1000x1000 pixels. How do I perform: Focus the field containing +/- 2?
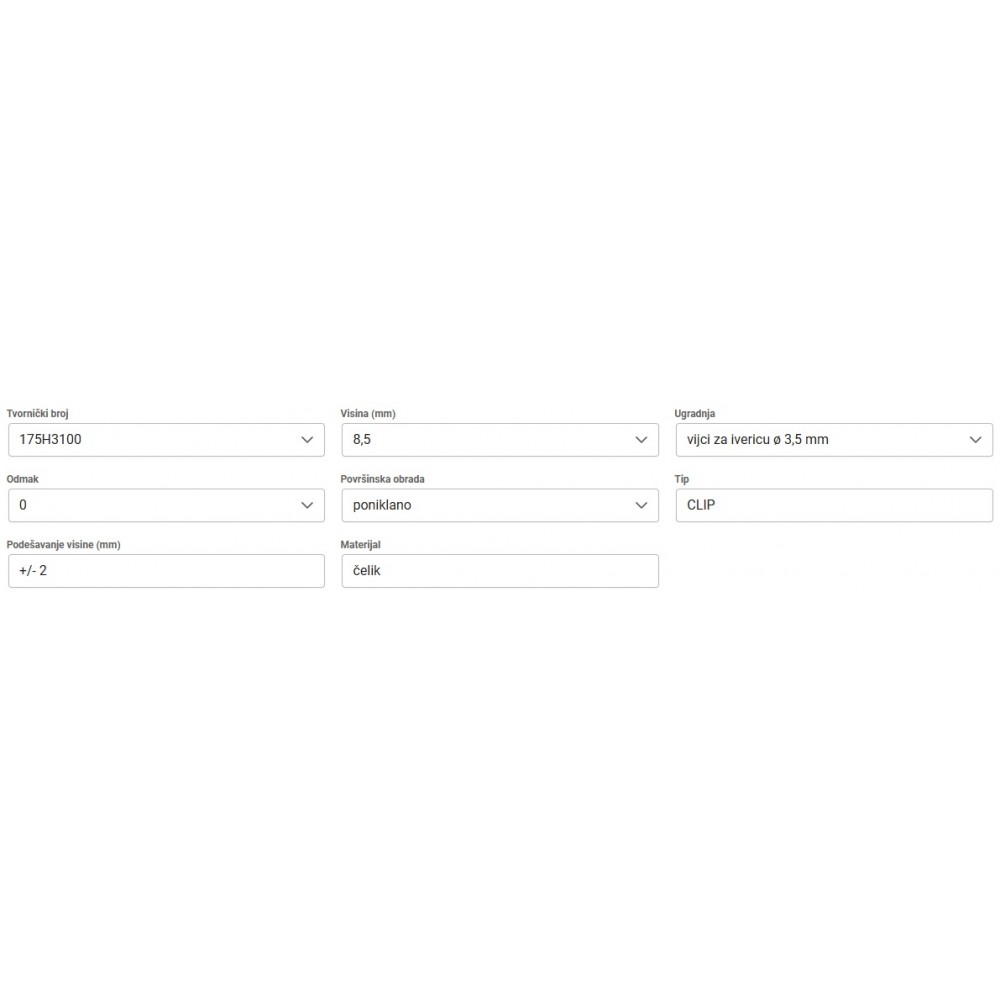[166, 571]
